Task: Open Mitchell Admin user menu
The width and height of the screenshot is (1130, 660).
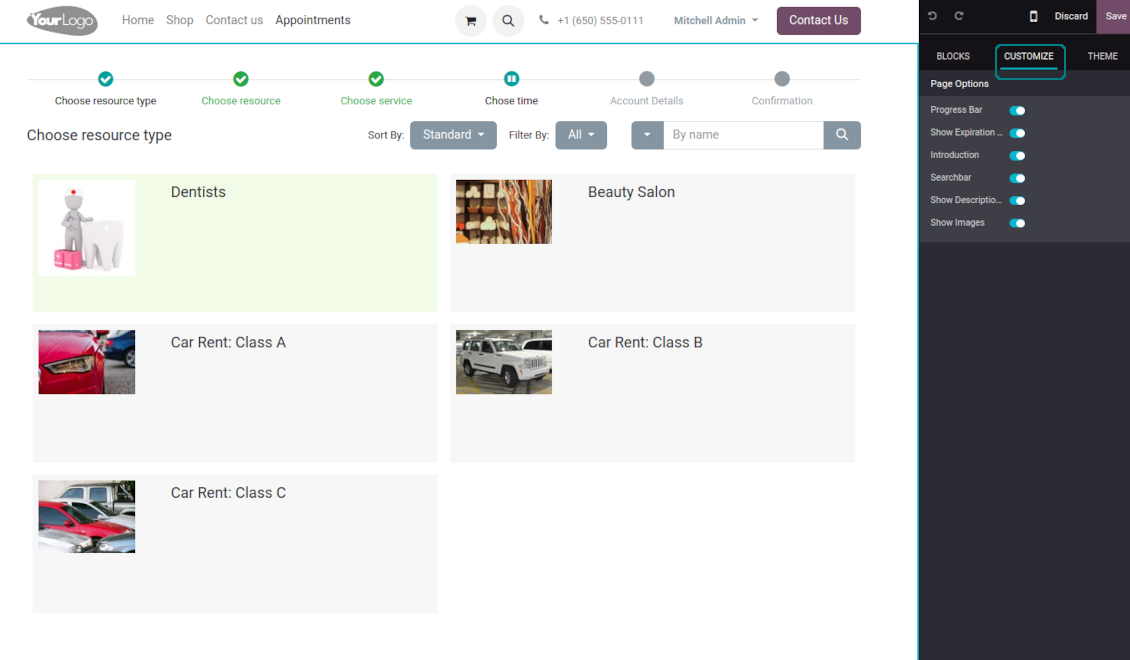Action: pos(715,21)
